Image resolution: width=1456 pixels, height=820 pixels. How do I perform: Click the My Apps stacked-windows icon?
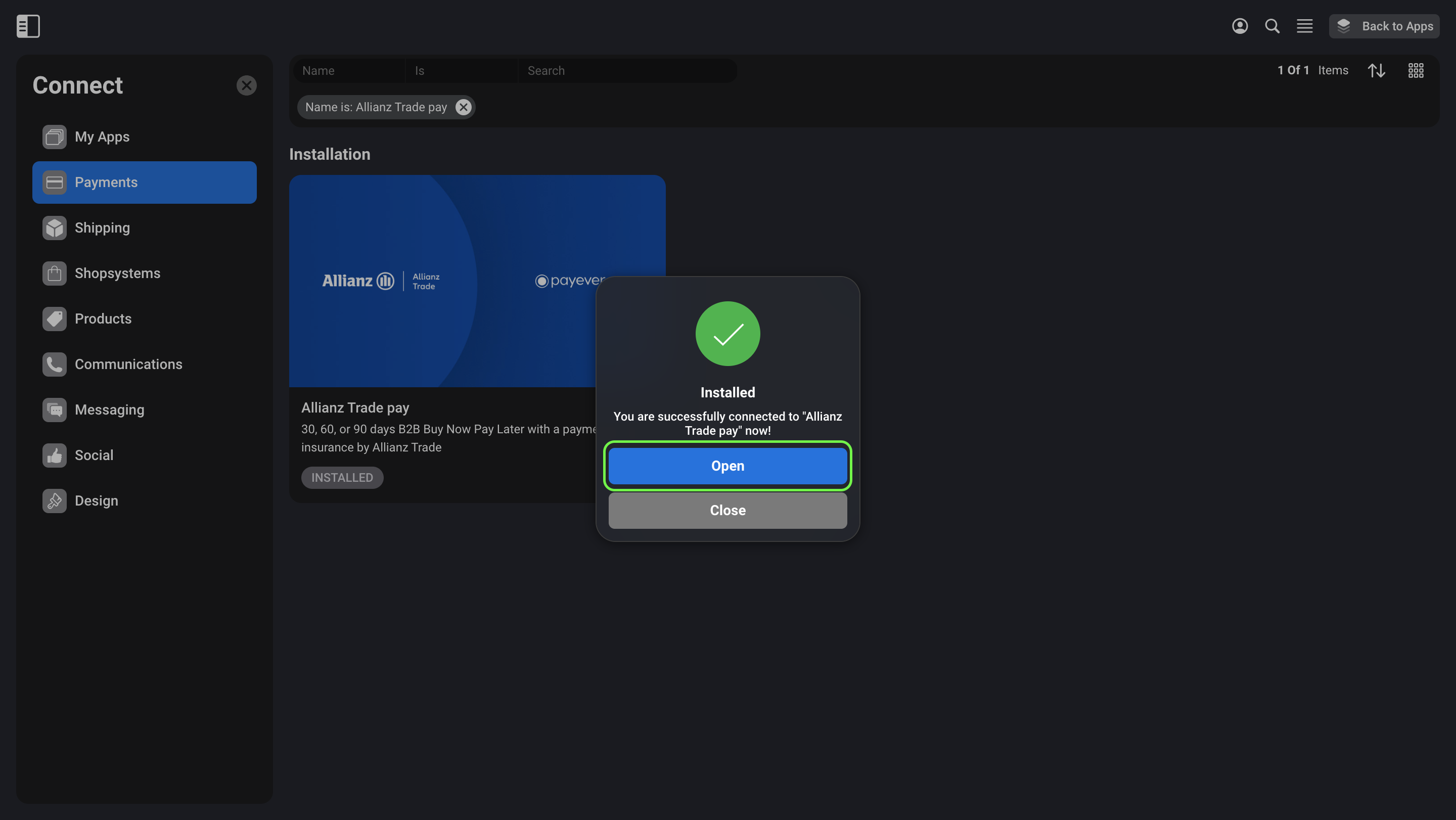click(x=54, y=137)
